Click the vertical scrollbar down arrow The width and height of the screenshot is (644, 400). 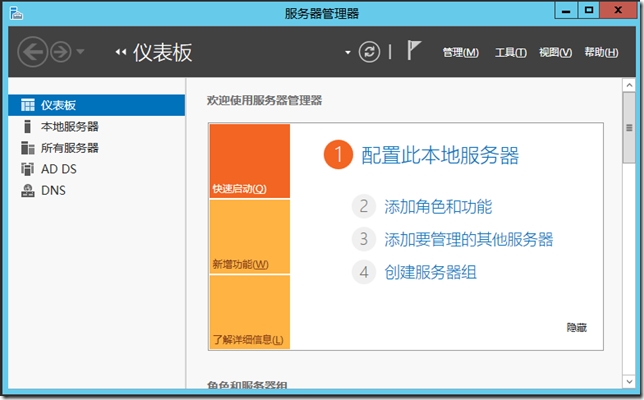(x=629, y=382)
